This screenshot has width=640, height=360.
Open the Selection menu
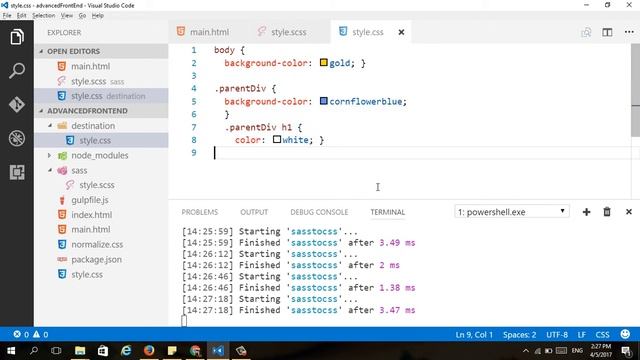43,16
